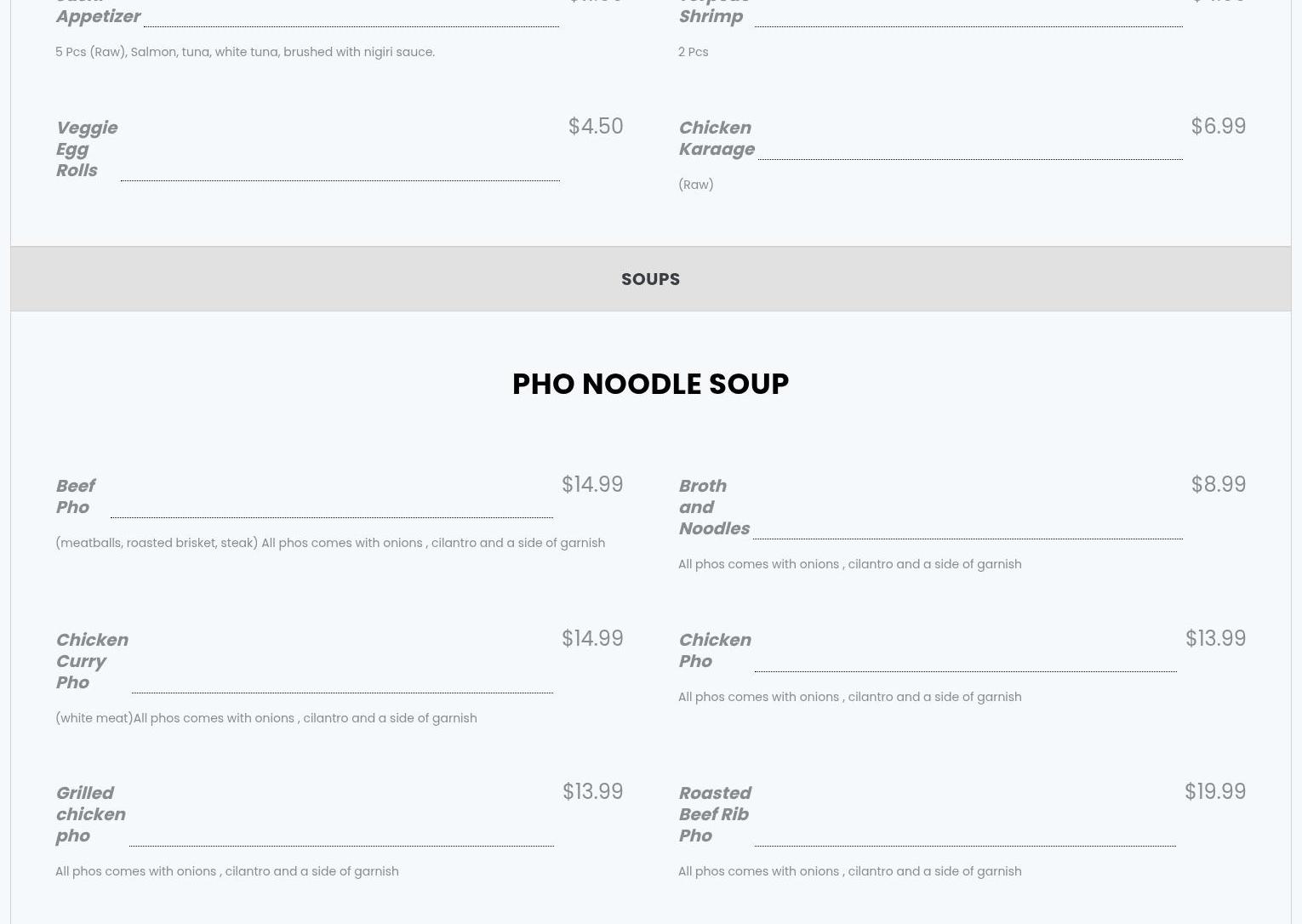Viewport: 1302px width, 924px height.
Task: Open the Chicken Curry Pho item
Action: 92,661
